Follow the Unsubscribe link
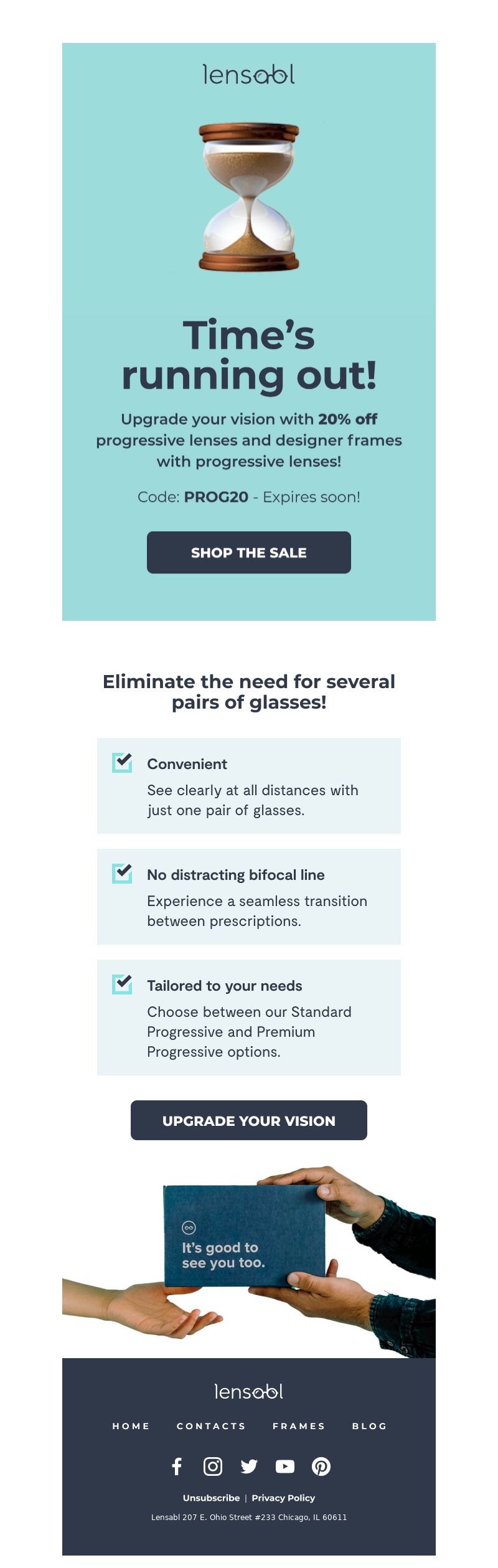This screenshot has height=1568, width=498. click(x=211, y=1498)
